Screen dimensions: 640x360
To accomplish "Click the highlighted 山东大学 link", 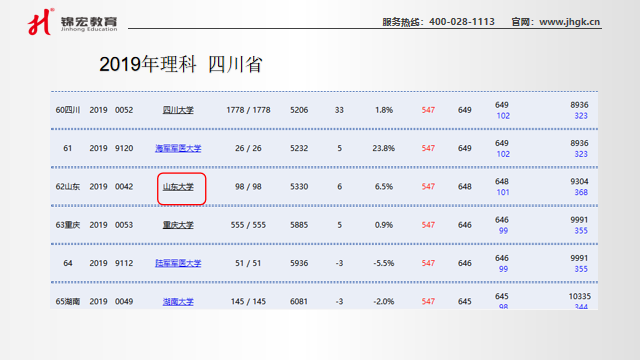I will (178, 187).
